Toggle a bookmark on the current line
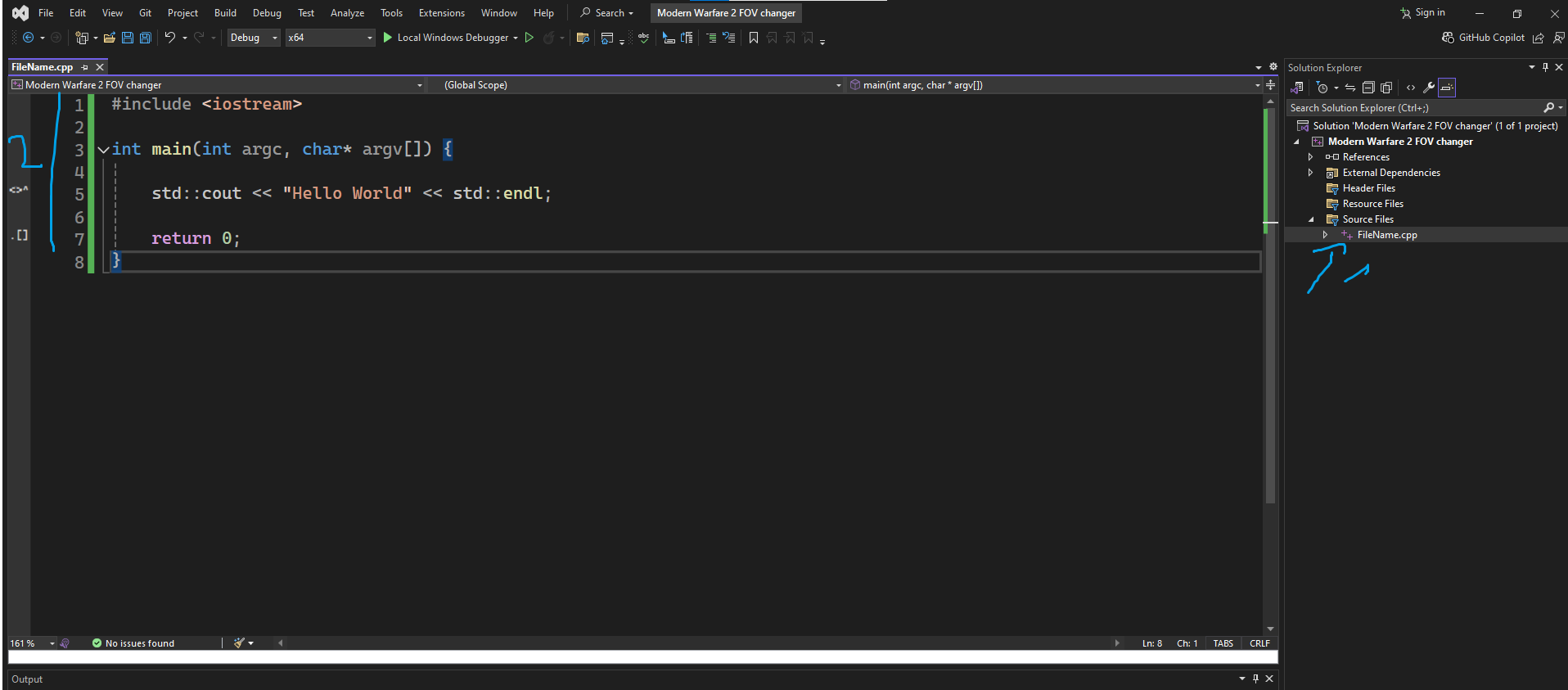 click(754, 38)
